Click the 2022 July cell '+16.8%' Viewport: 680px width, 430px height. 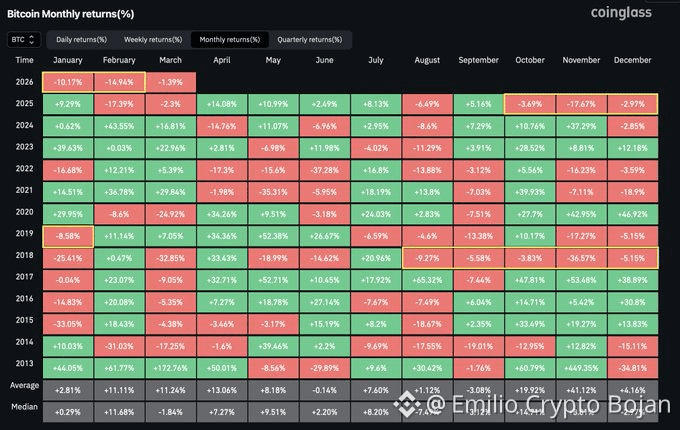tap(376, 170)
